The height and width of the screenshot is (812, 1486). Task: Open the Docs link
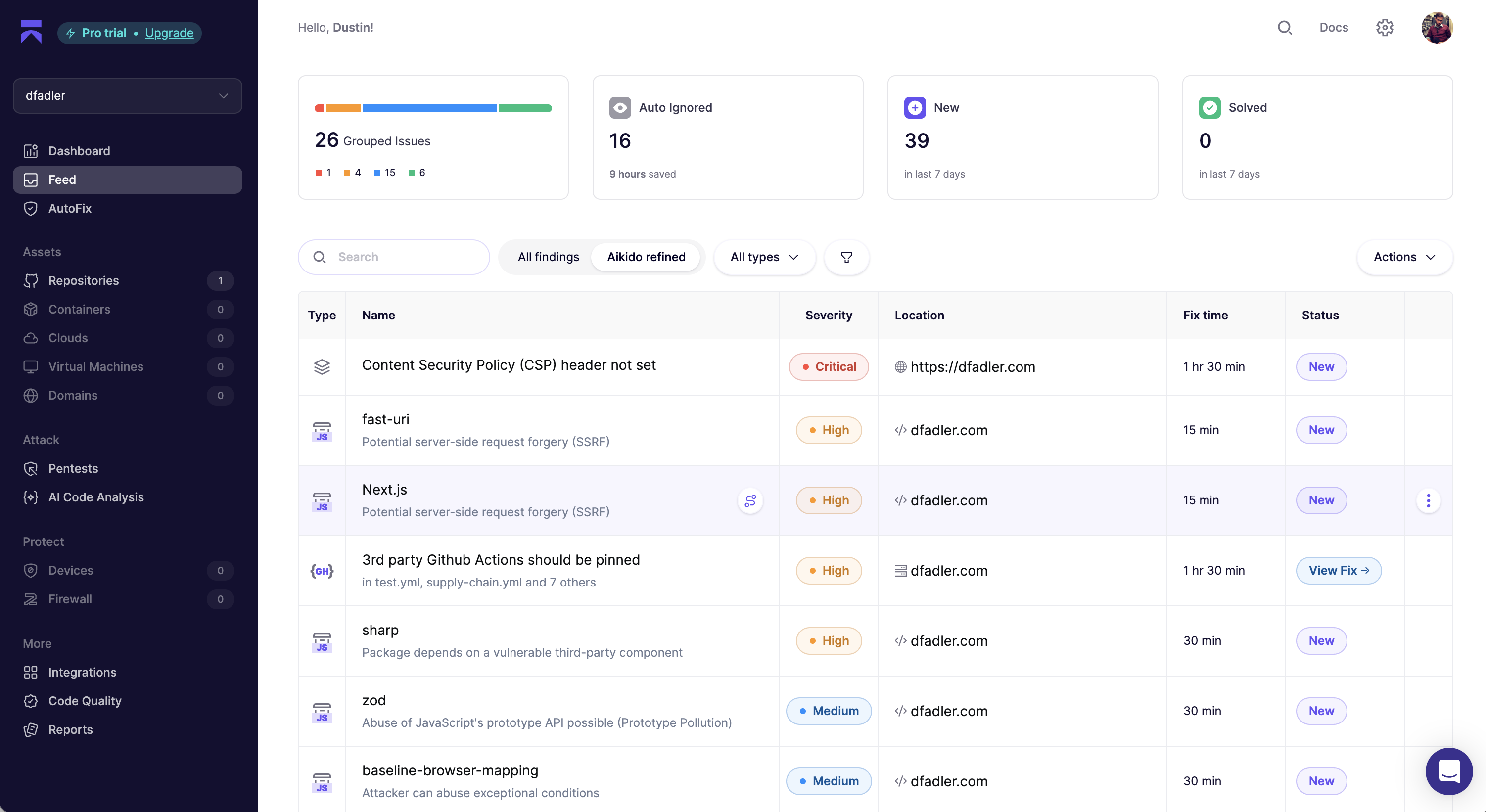[x=1334, y=28]
